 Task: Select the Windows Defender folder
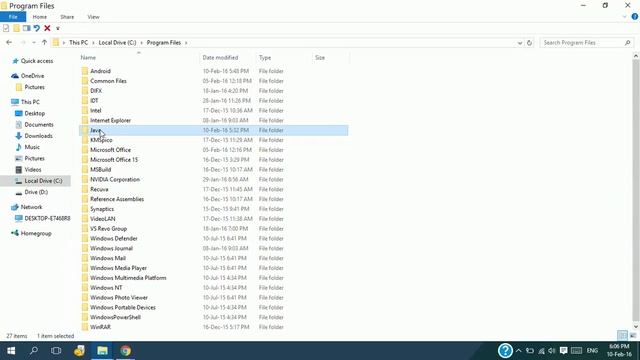[x=113, y=238]
